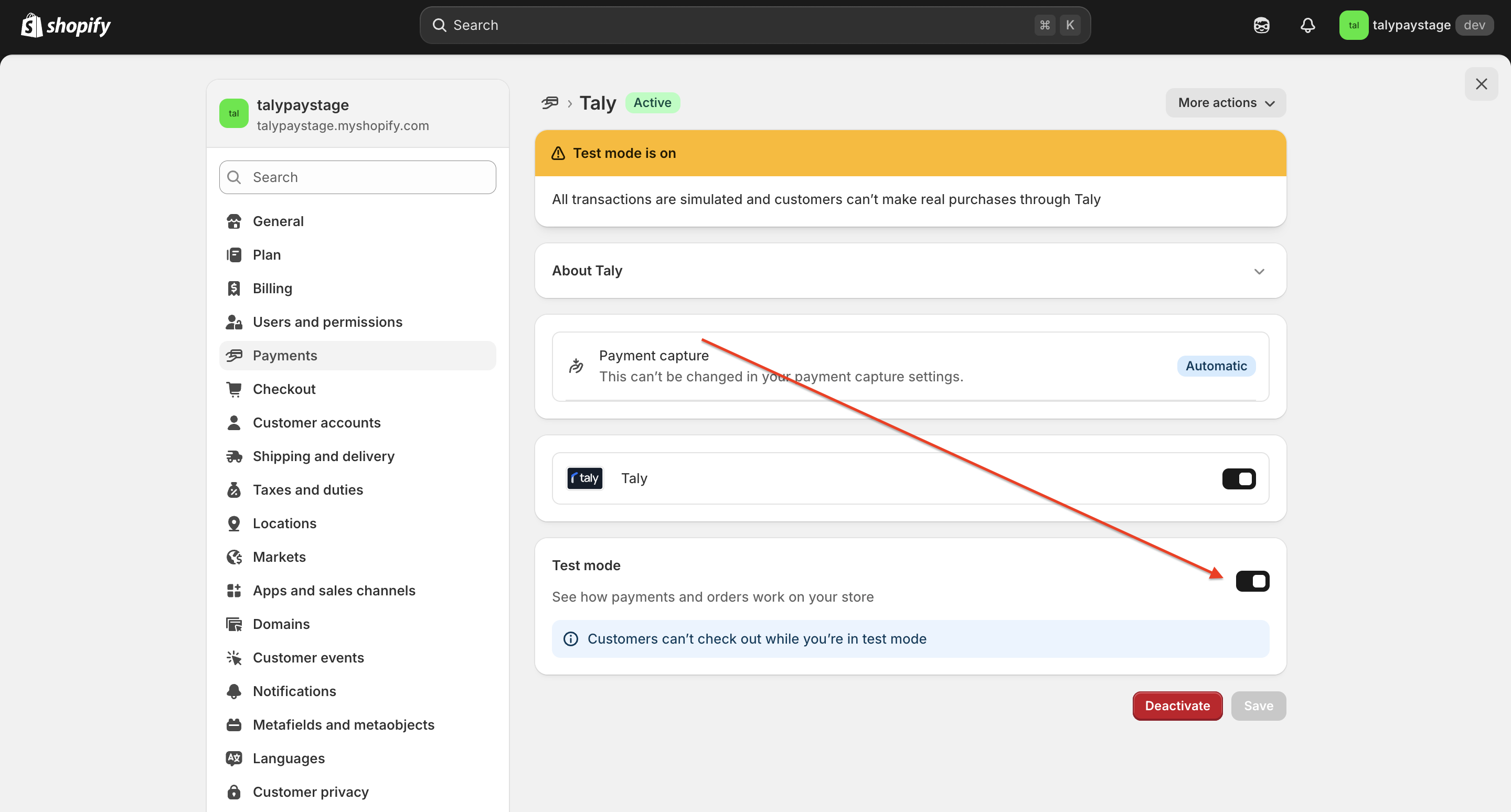Click the Shipping and delivery truck icon
1511x812 pixels.
pos(234,456)
